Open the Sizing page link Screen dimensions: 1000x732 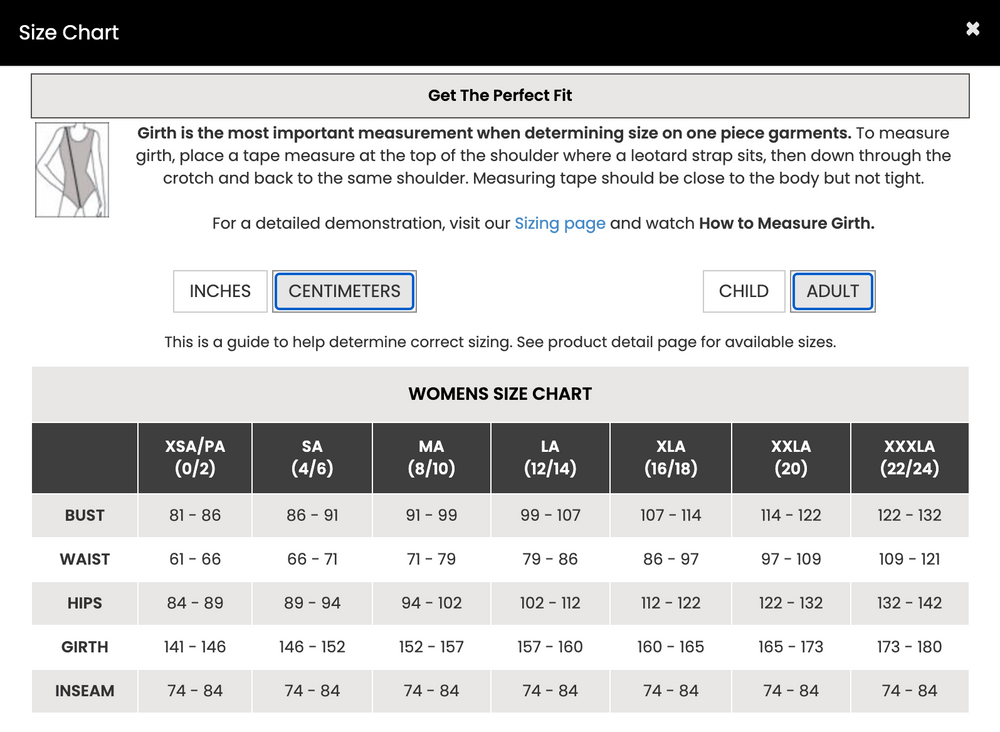[560, 223]
